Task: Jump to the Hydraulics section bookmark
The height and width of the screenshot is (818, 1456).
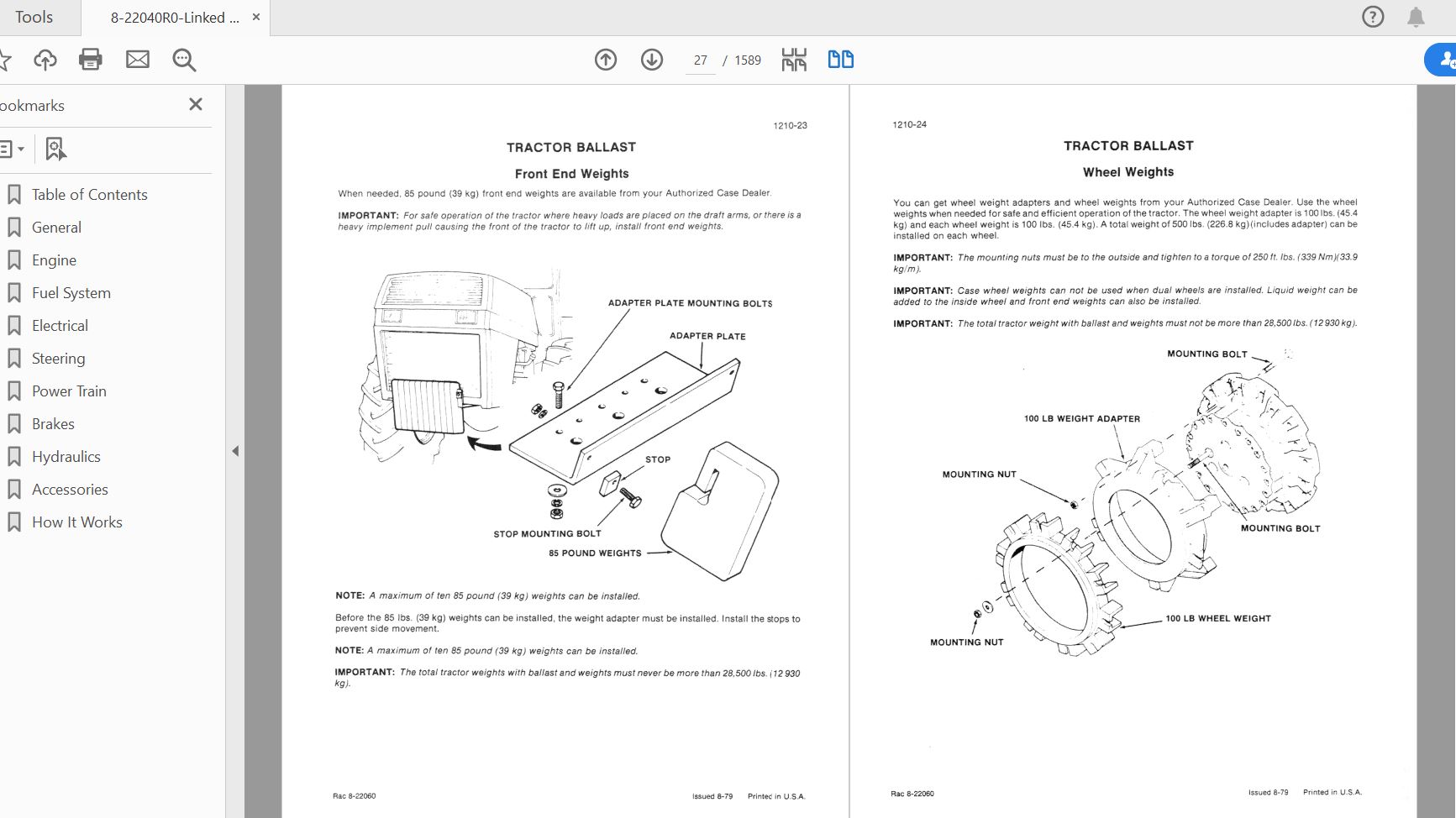Action: tap(66, 456)
